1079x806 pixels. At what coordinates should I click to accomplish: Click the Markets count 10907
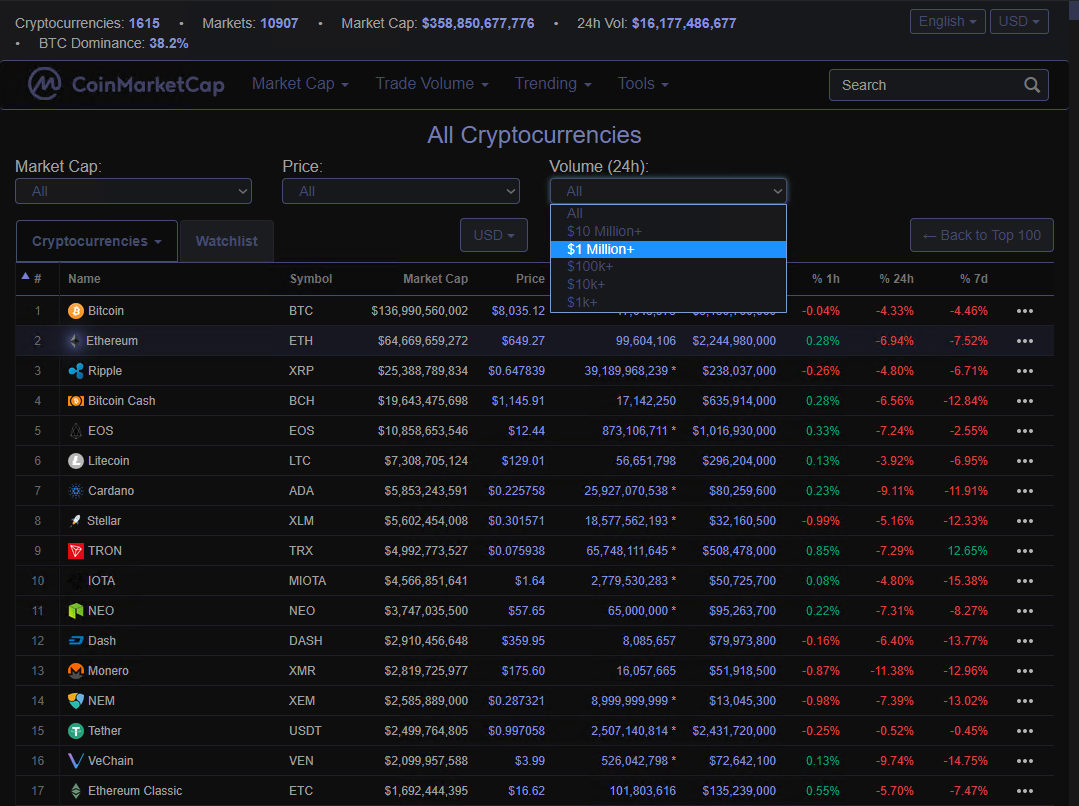coord(279,23)
